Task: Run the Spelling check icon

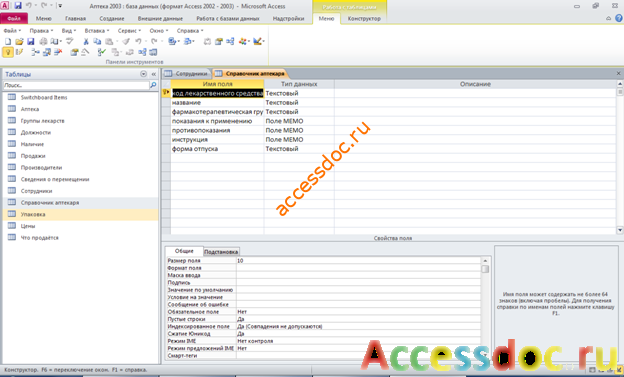Action: pos(70,41)
